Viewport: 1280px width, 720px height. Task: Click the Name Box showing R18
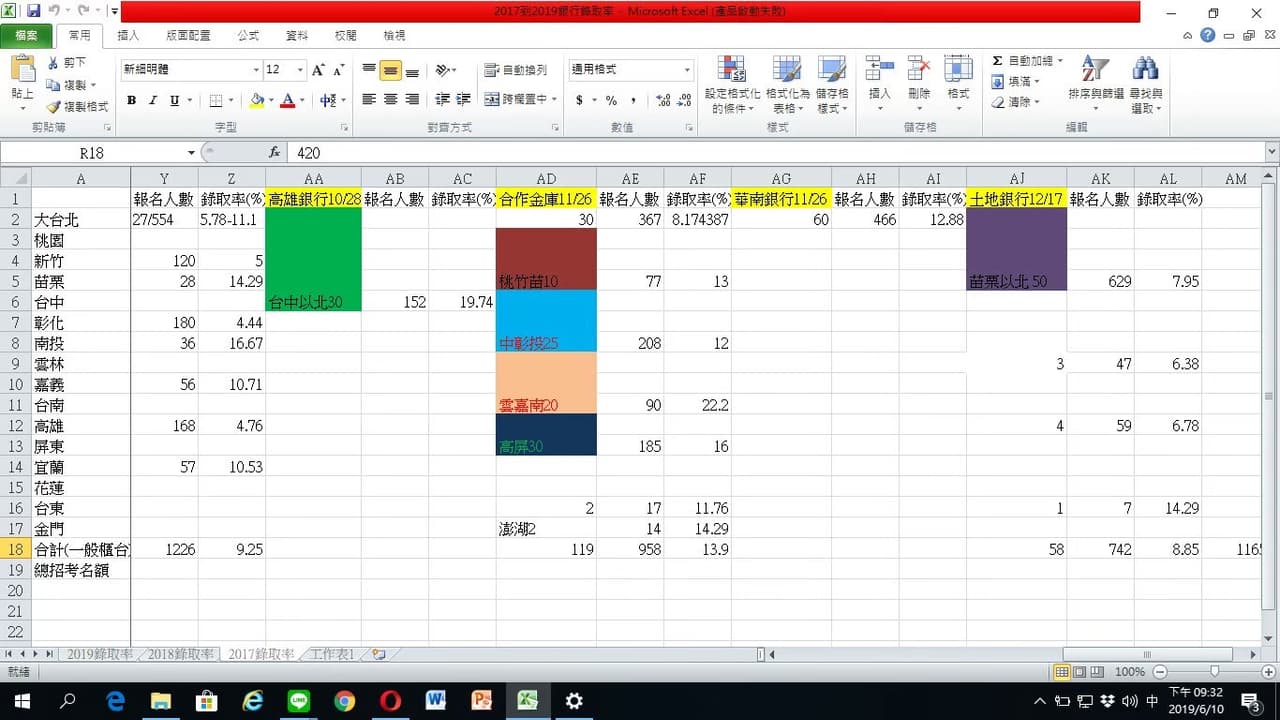(x=92, y=153)
